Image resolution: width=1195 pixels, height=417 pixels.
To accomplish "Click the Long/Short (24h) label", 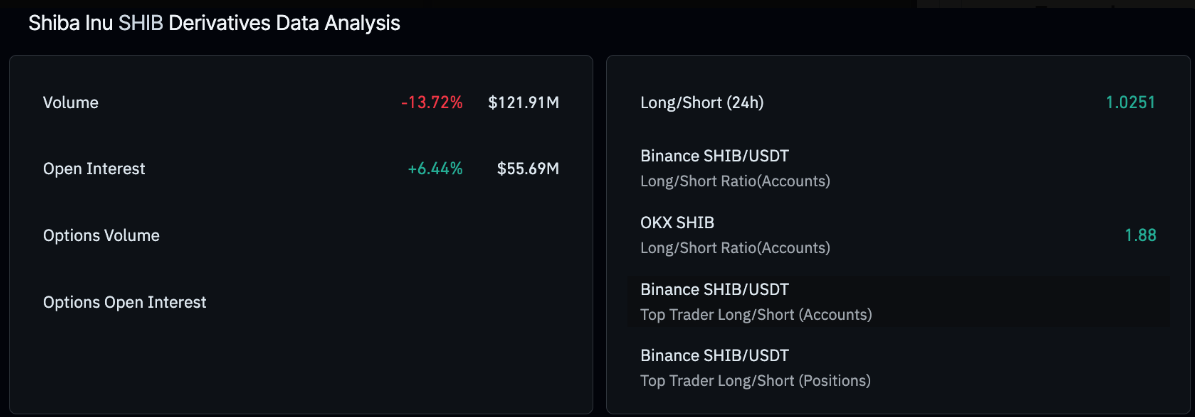I will (702, 102).
